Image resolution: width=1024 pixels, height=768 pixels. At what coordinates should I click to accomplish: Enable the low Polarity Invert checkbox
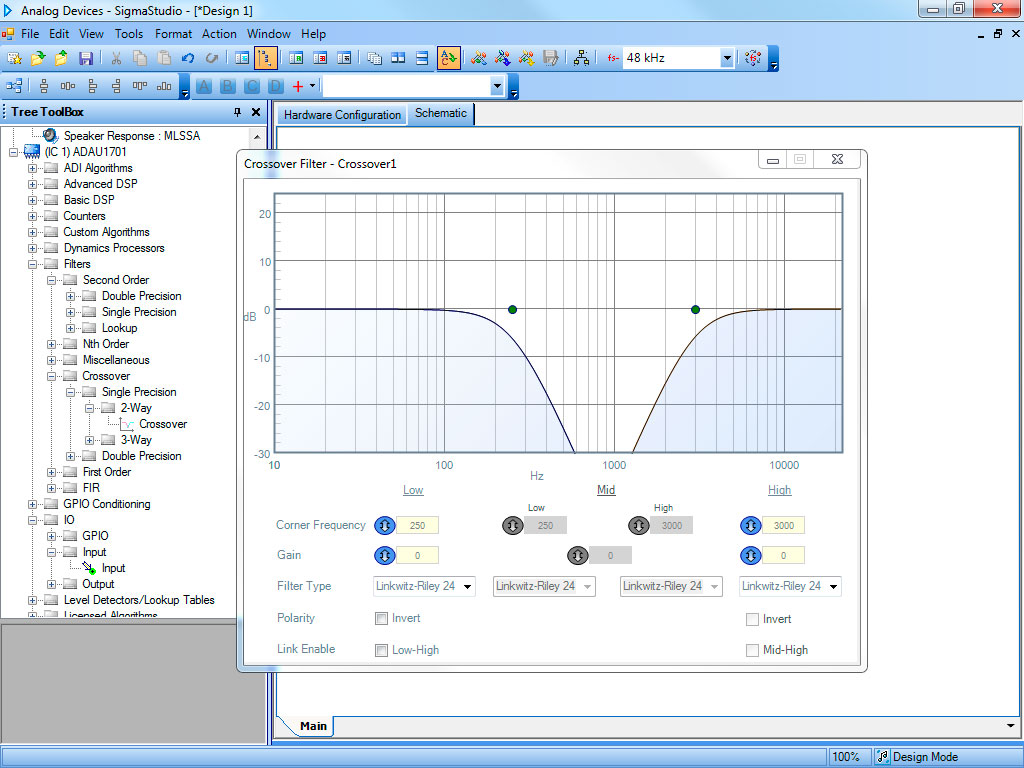click(381, 618)
